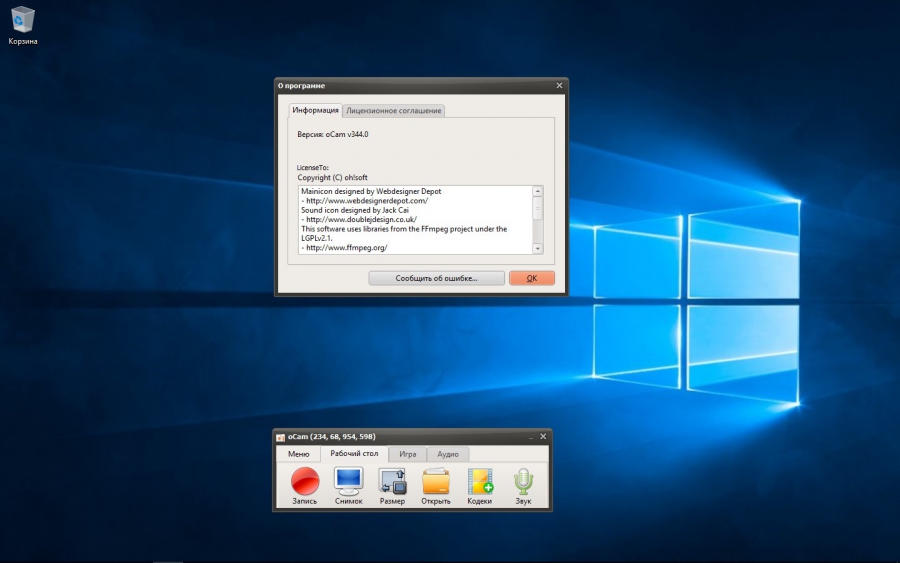900x563 pixels.
Task: Click the credits scrollbar down arrow
Action: 537,248
